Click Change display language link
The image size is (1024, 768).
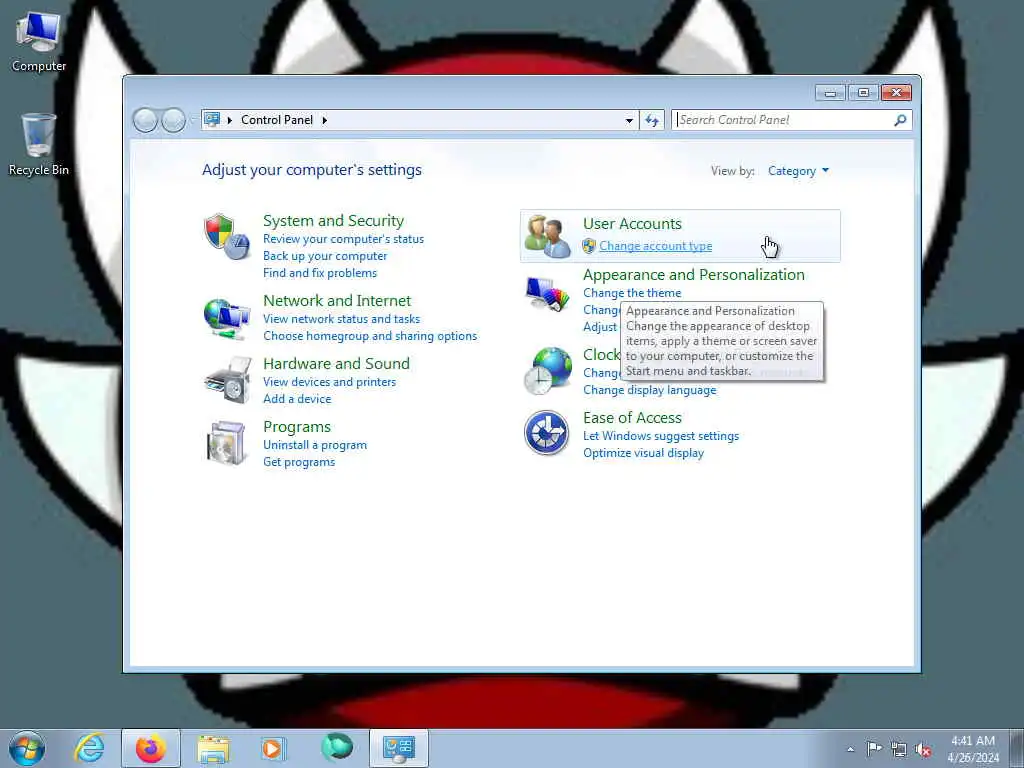650,390
